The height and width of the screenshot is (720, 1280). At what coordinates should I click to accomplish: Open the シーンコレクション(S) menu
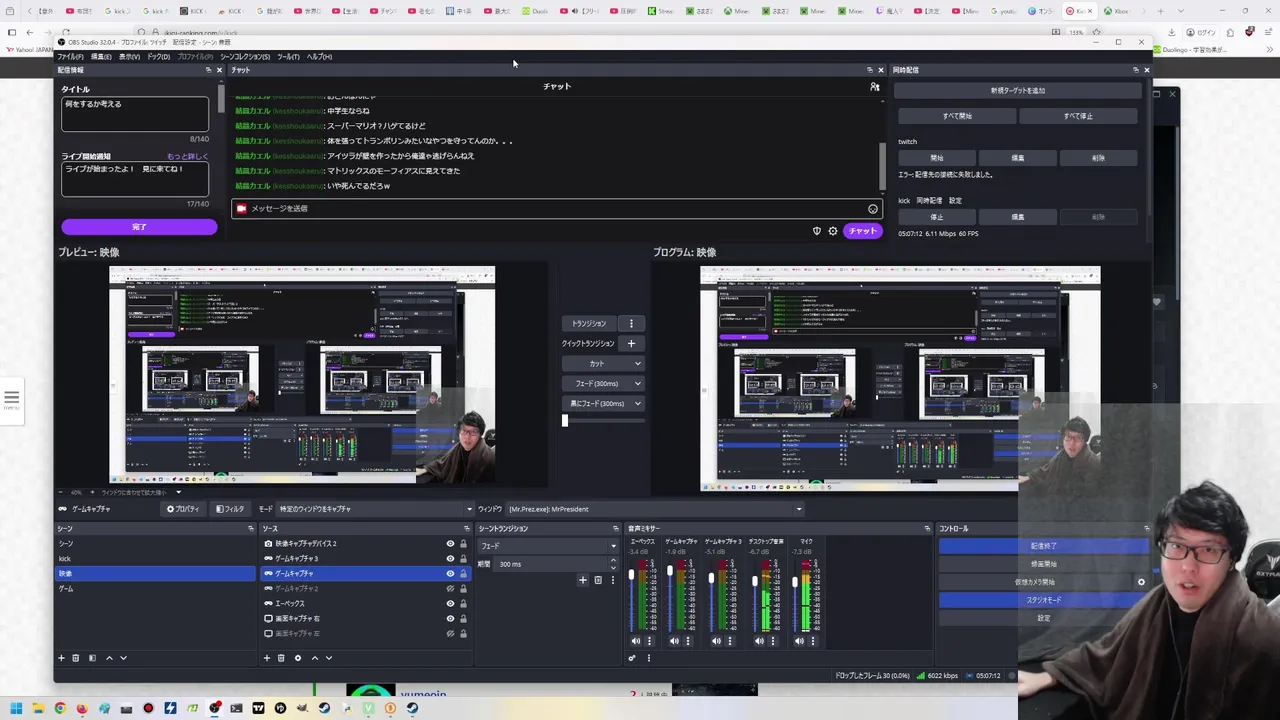click(x=245, y=57)
